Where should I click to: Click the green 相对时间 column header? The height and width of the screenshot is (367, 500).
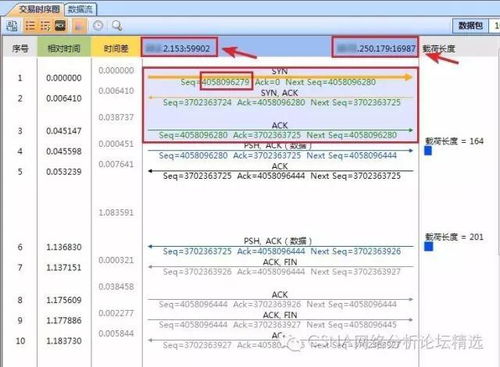[x=64, y=49]
